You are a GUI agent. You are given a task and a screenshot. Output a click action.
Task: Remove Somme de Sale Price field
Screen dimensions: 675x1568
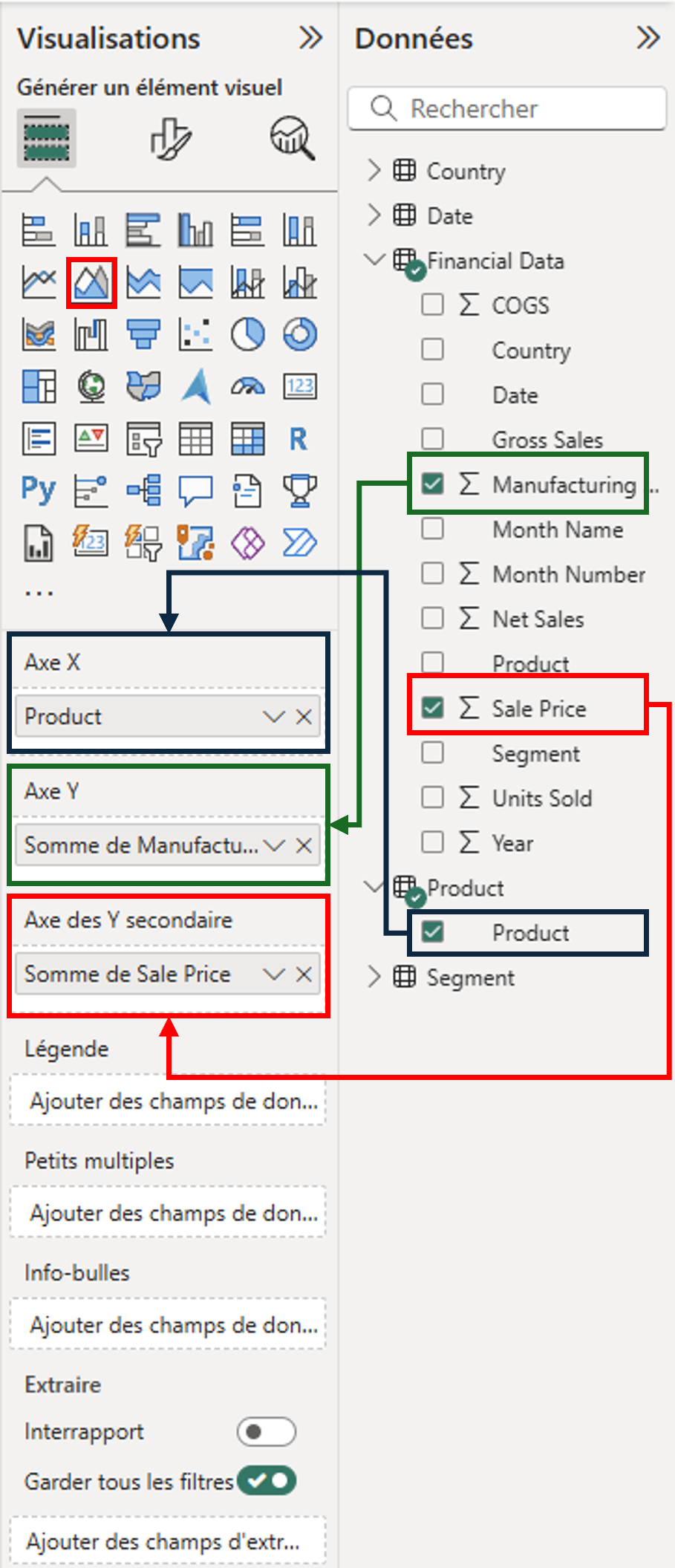[304, 974]
